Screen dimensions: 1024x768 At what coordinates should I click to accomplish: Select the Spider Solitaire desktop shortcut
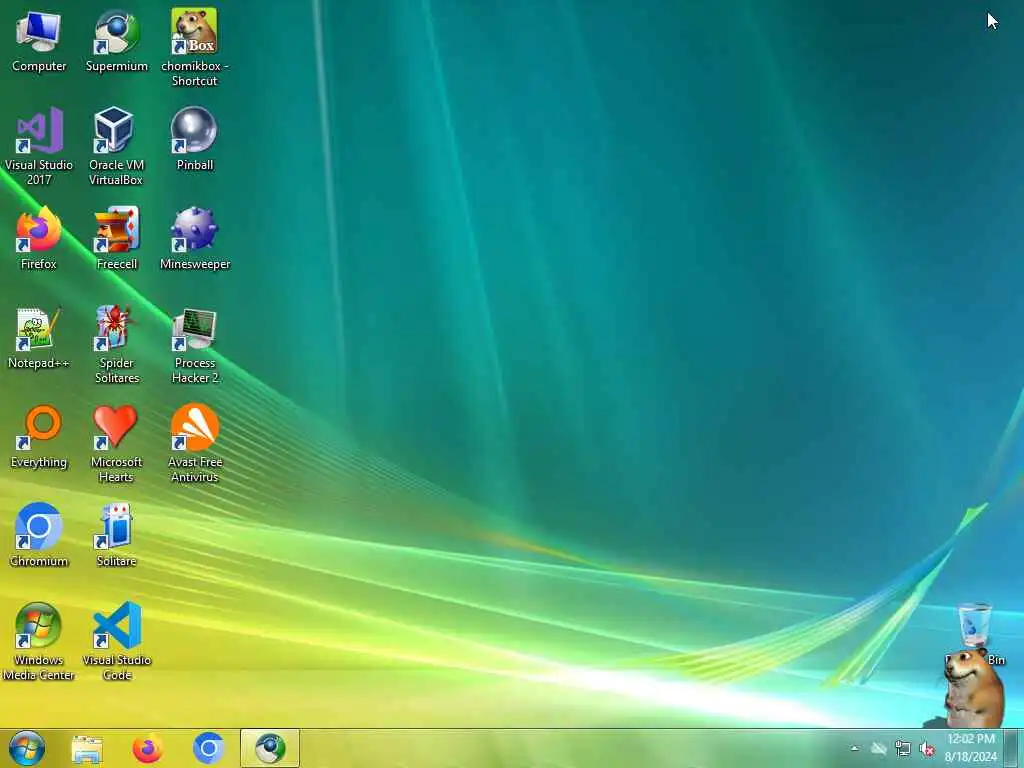pos(116,345)
